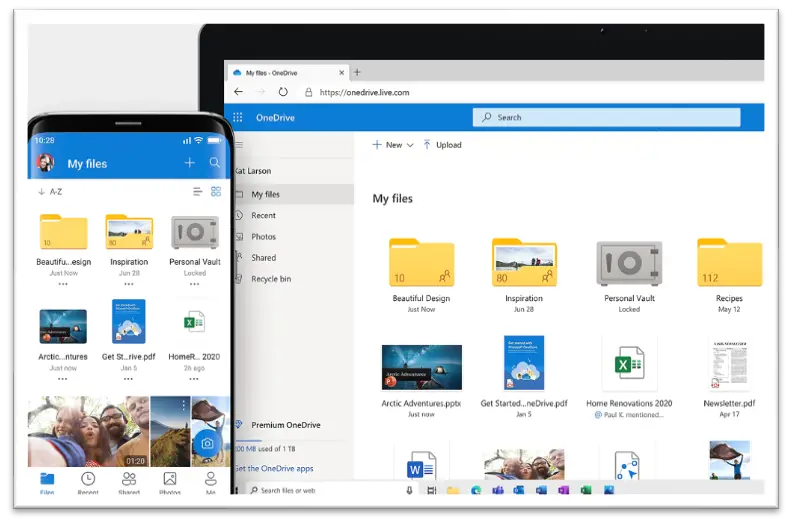Open a new browser tab with the plus icon
This screenshot has width=791, height=522.
tap(357, 72)
